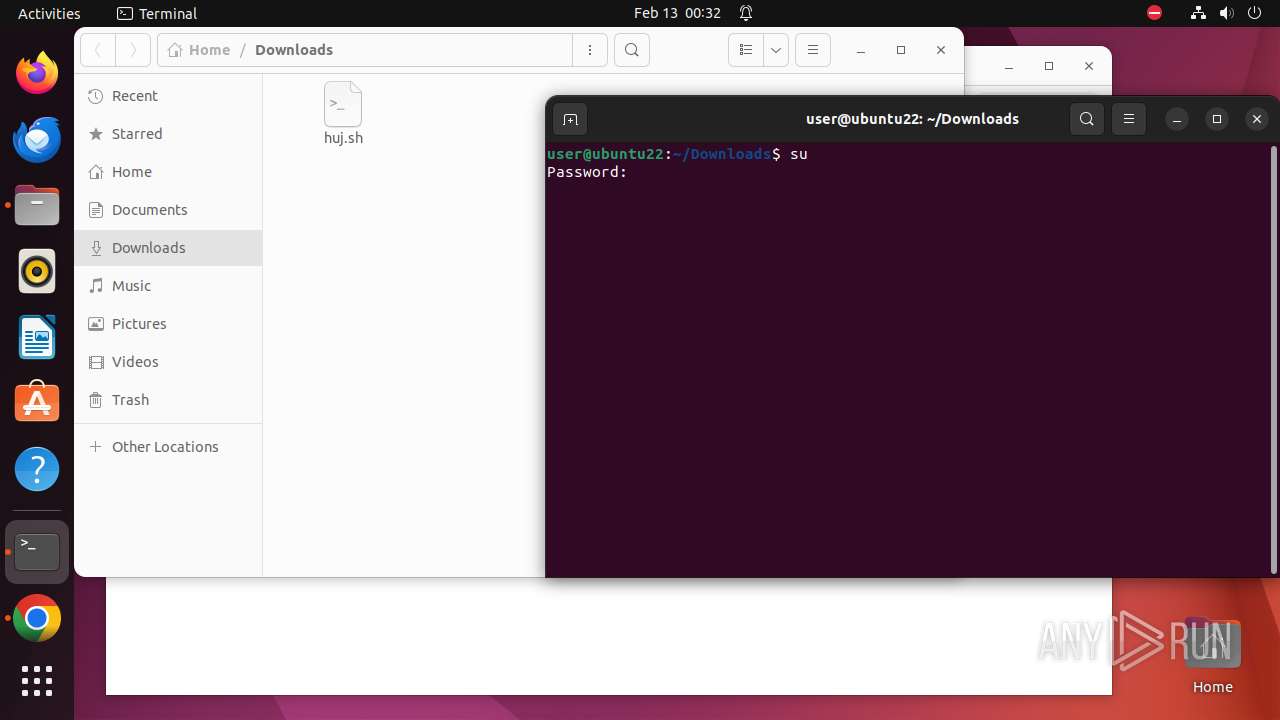Click the Files forward navigation arrow
Image resolution: width=1280 pixels, height=720 pixels.
133,50
